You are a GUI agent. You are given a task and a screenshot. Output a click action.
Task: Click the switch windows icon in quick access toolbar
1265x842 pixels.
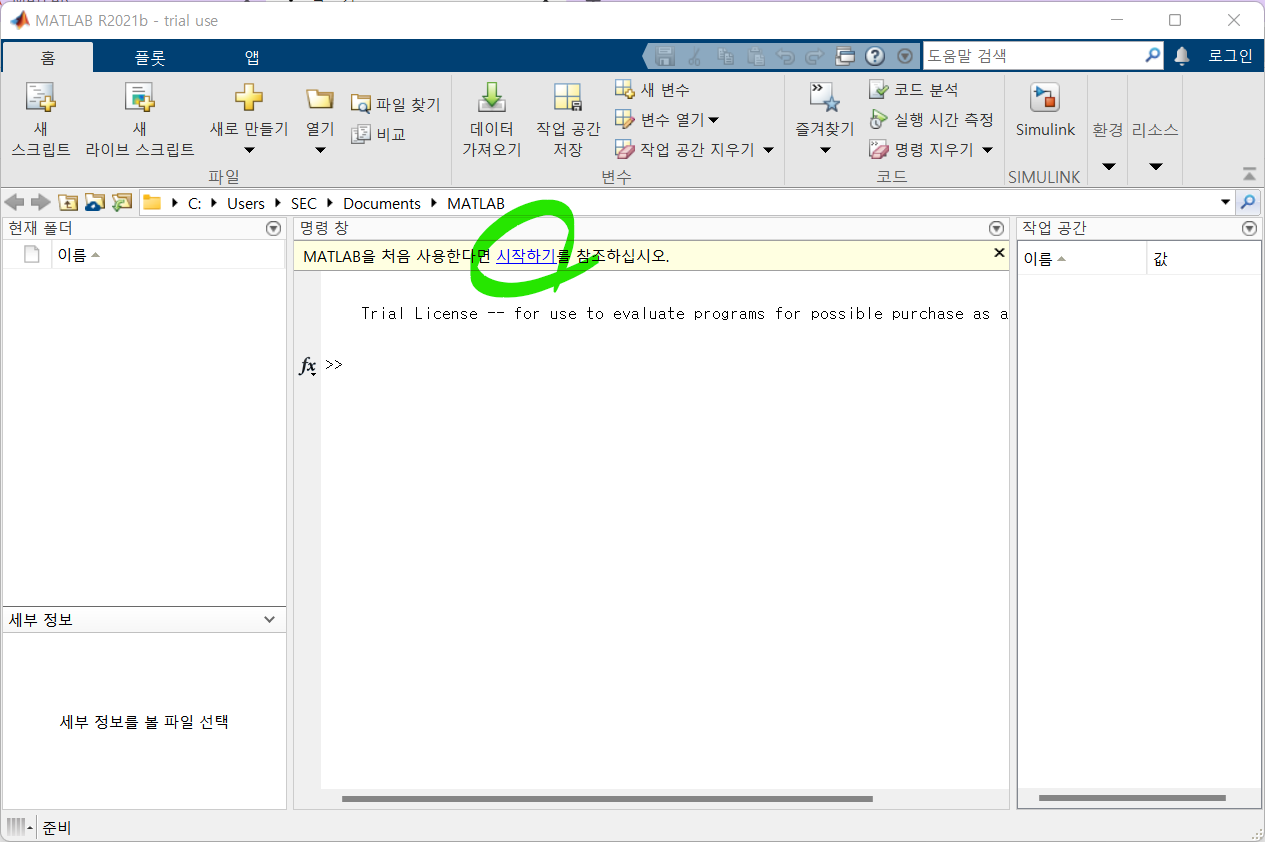click(x=845, y=56)
